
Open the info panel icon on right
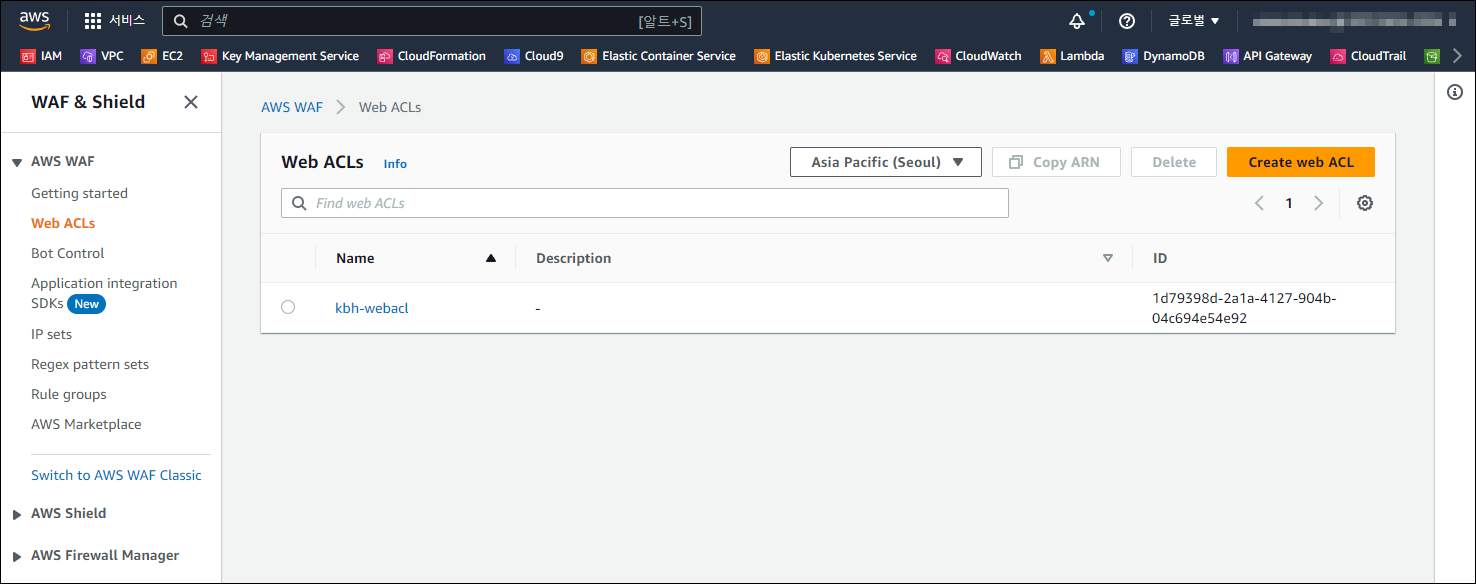coord(1455,92)
